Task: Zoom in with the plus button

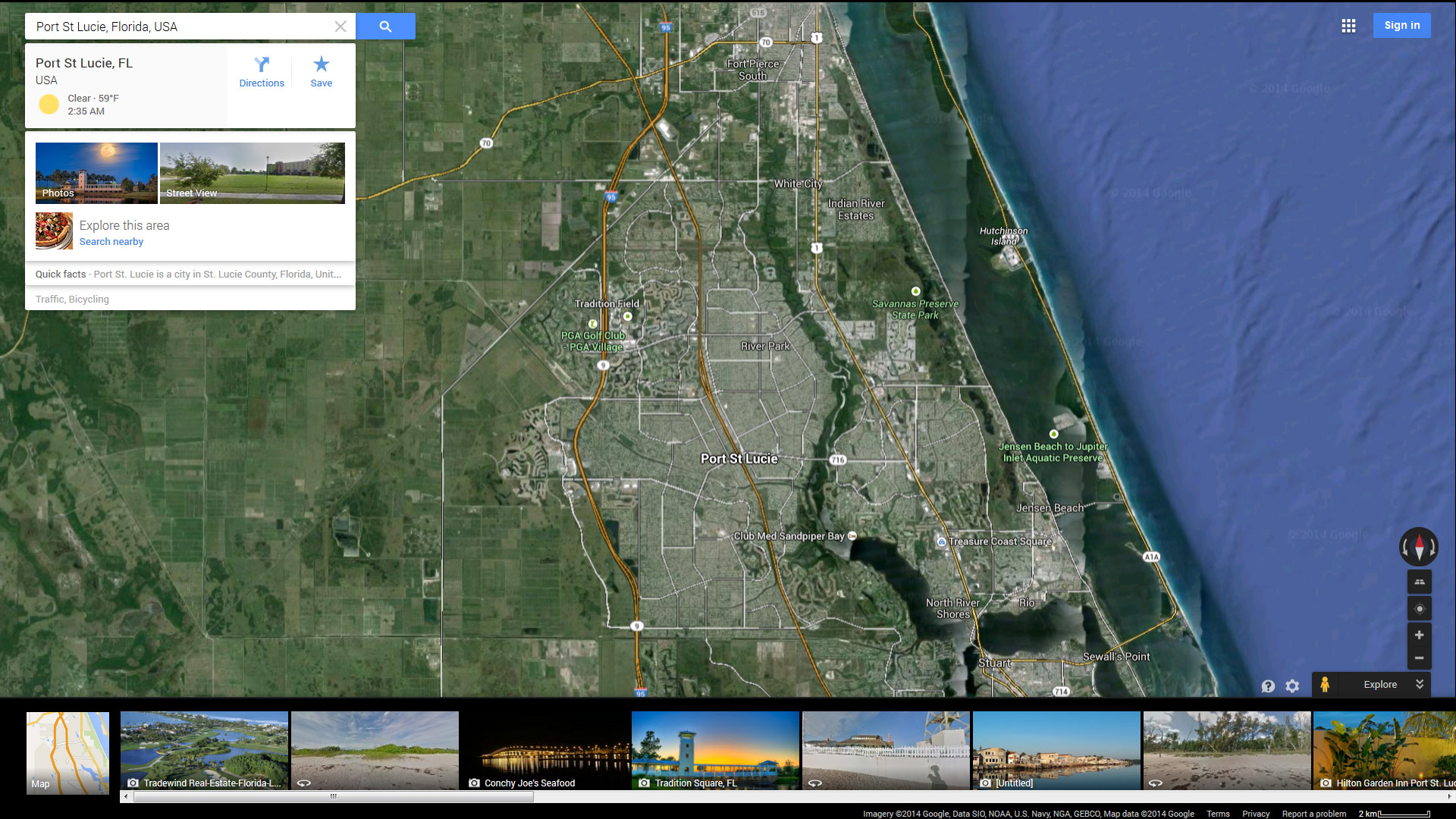Action: click(1419, 635)
